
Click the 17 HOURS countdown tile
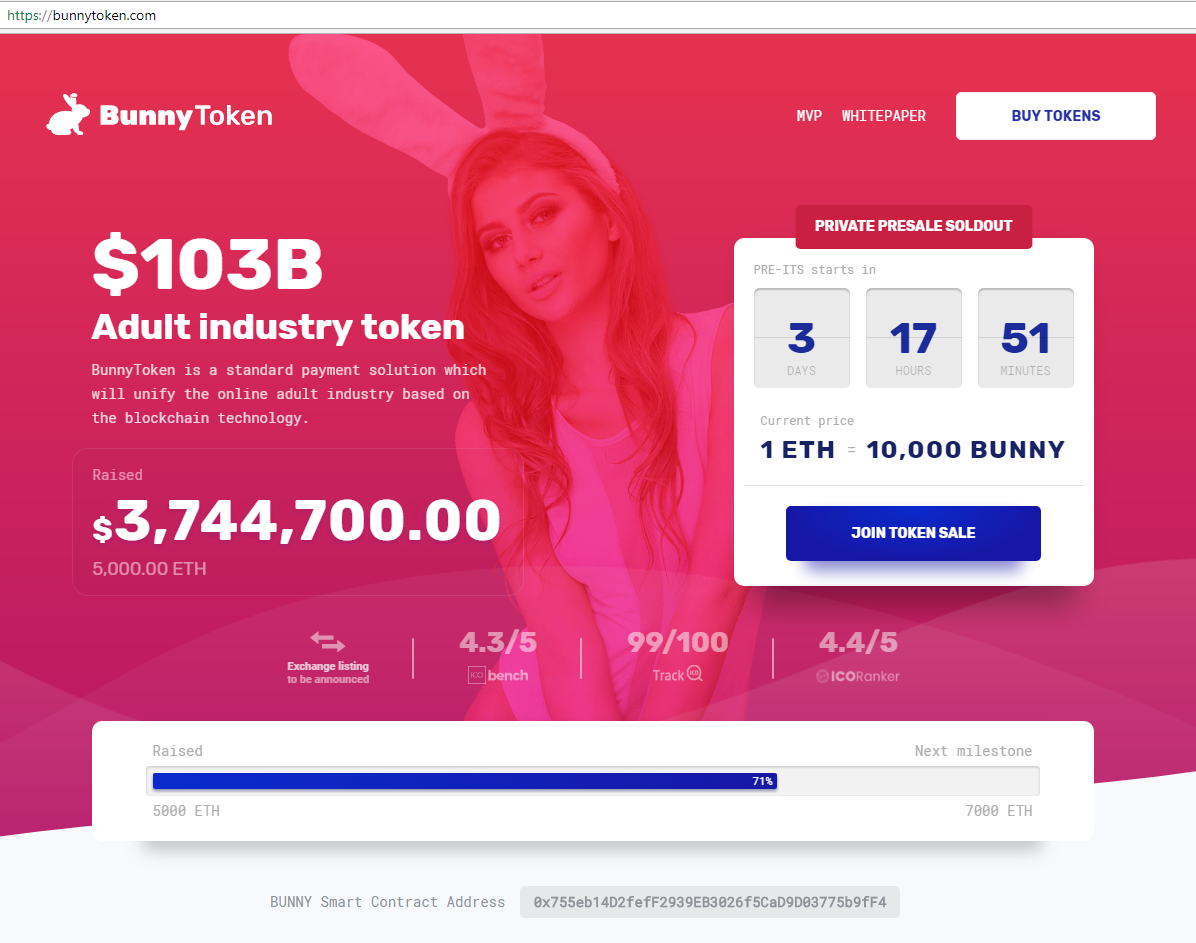point(914,338)
